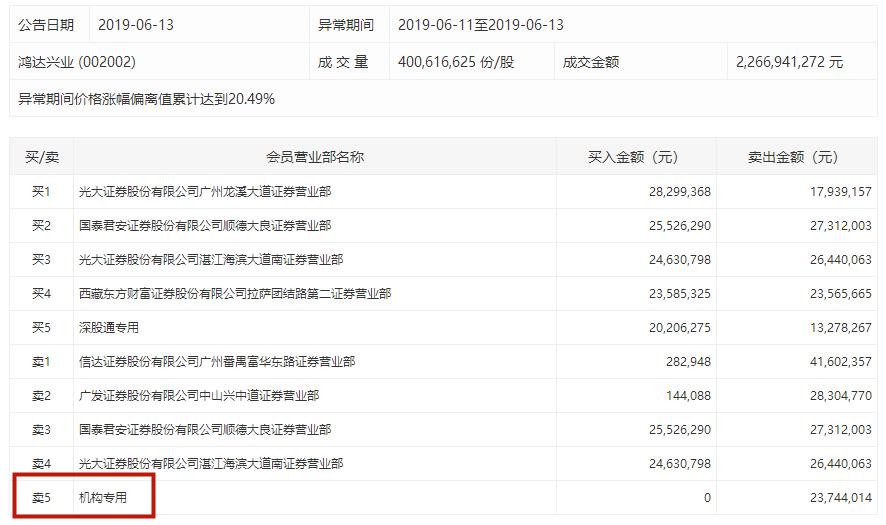The image size is (886, 525).
Task: Click the 会员营业部名称 column header
Action: click(x=315, y=157)
